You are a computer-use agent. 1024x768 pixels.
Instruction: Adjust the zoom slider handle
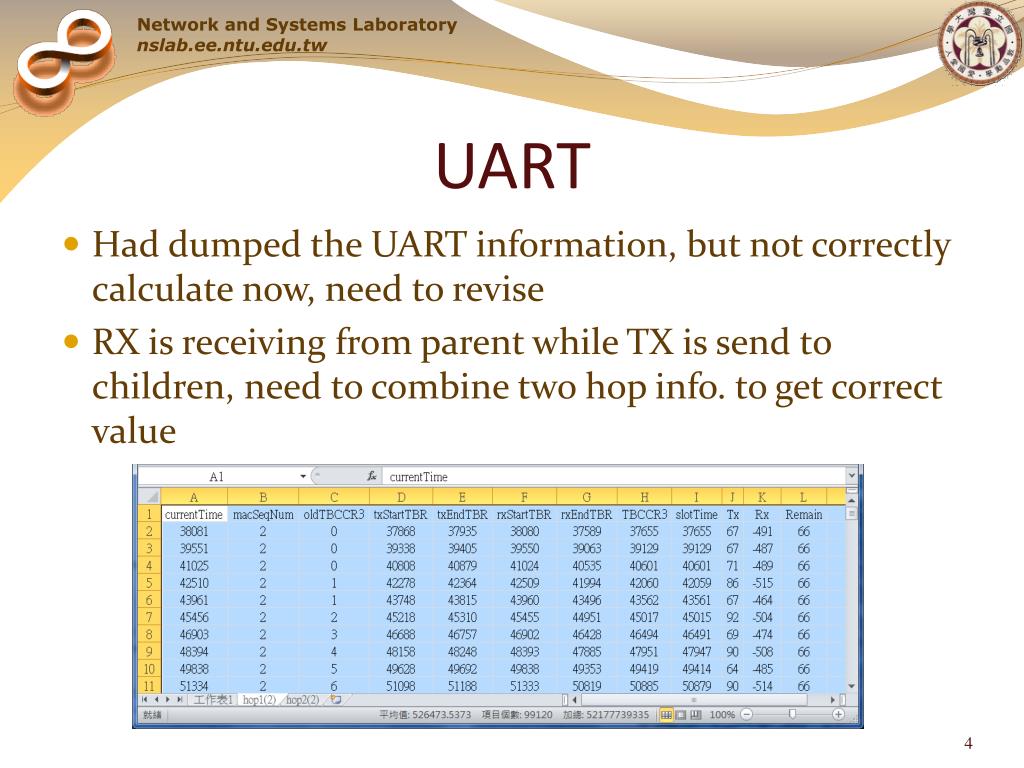click(792, 714)
